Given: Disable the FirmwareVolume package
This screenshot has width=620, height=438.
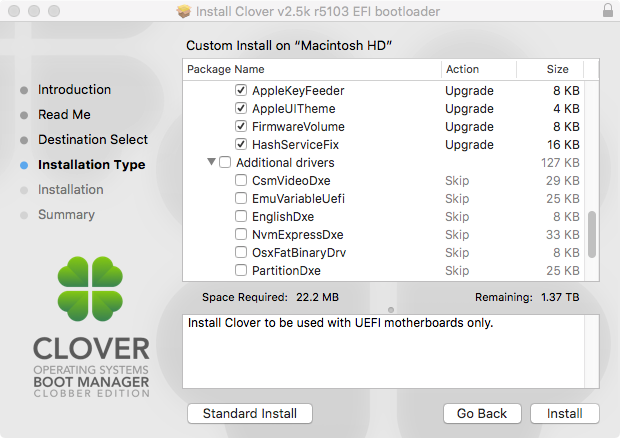Looking at the screenshot, I should pyautogui.click(x=241, y=127).
